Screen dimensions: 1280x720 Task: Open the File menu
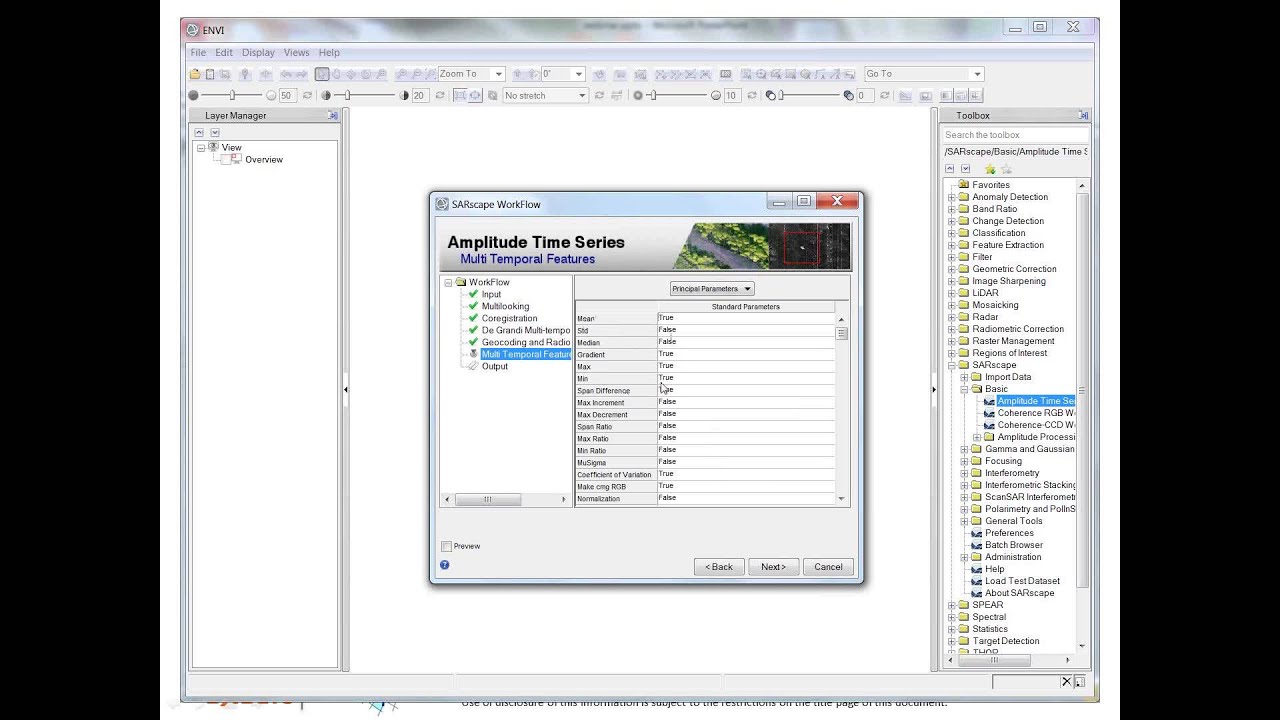click(x=198, y=52)
